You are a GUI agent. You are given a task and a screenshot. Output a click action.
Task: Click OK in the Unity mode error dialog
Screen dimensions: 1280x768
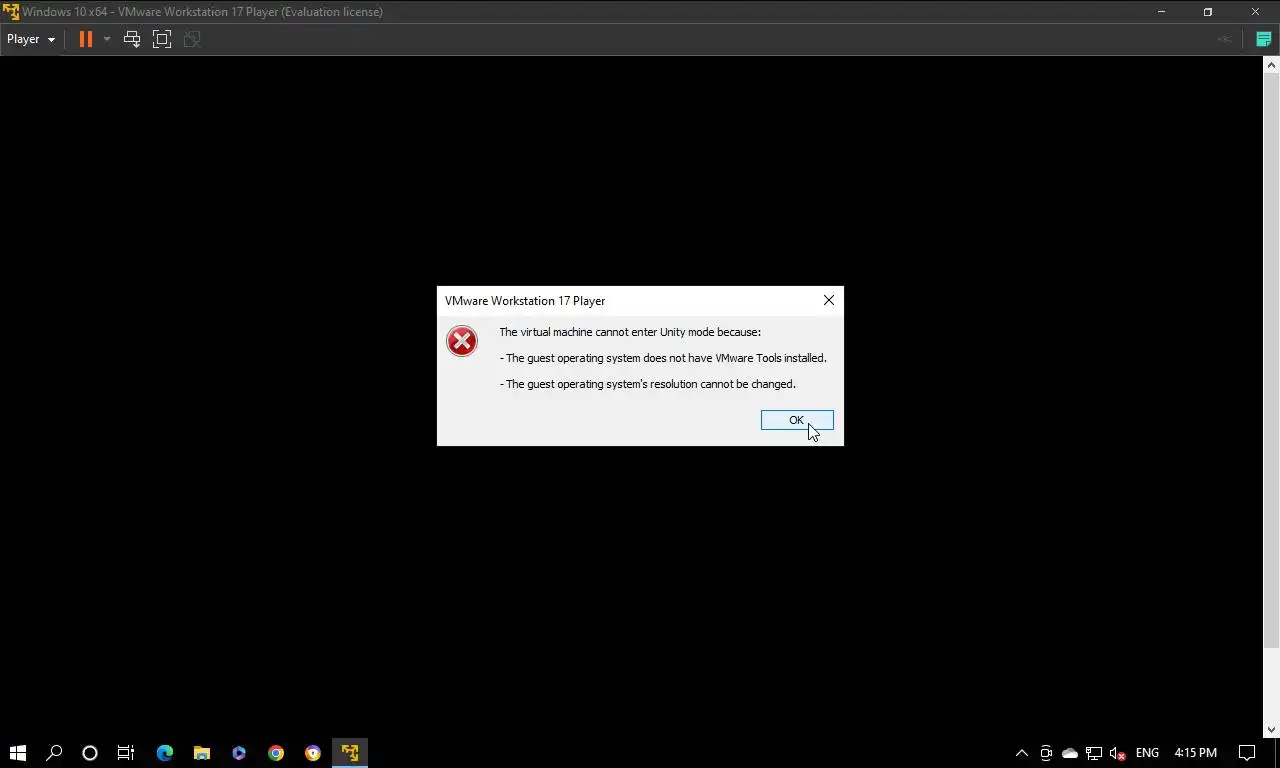click(797, 420)
